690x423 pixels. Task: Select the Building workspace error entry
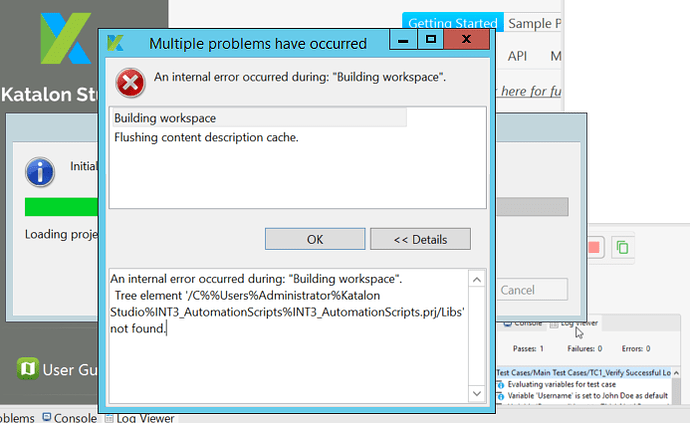(x=260, y=118)
